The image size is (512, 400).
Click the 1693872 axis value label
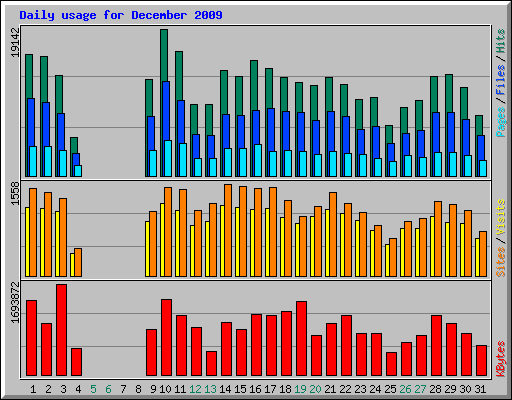pyautogui.click(x=15, y=303)
